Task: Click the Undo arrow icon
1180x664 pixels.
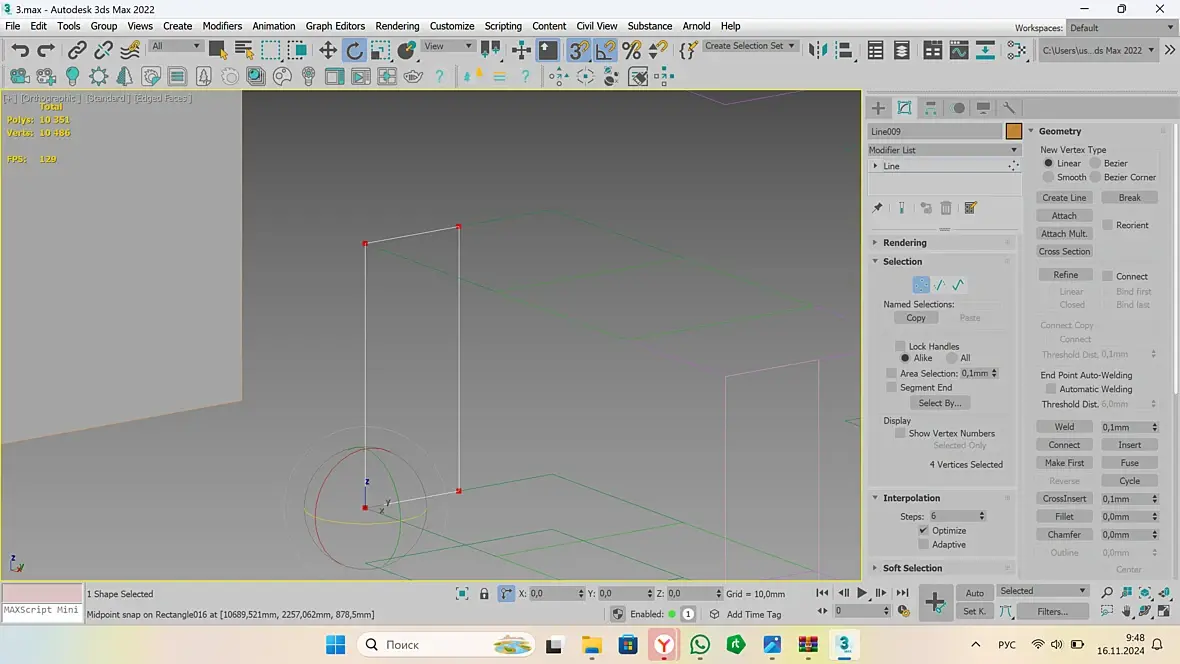Action: [20, 50]
